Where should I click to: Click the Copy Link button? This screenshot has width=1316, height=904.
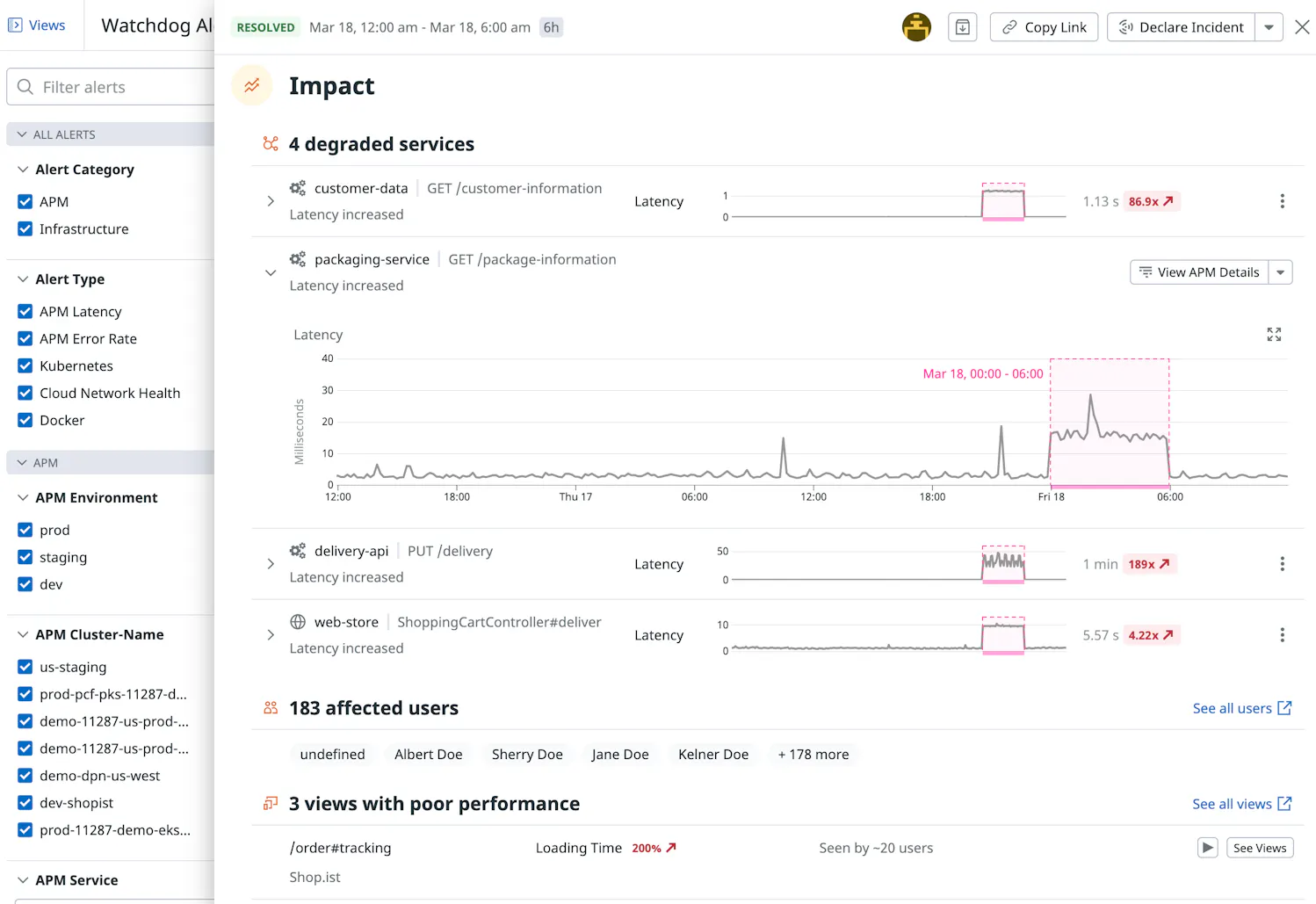(1044, 26)
